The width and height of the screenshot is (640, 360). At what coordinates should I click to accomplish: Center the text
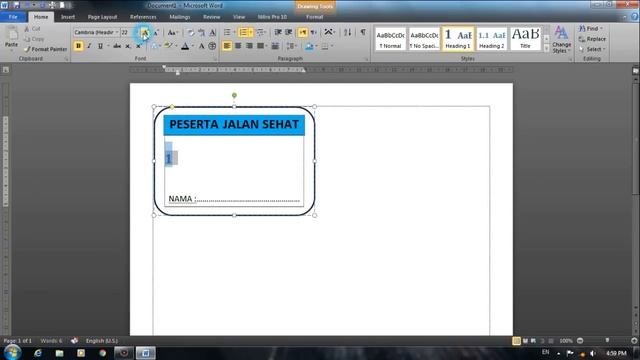pos(238,46)
